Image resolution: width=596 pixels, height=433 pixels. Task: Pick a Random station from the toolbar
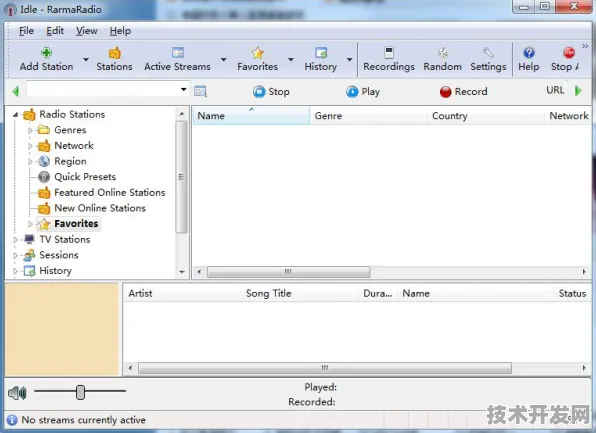tap(442, 59)
